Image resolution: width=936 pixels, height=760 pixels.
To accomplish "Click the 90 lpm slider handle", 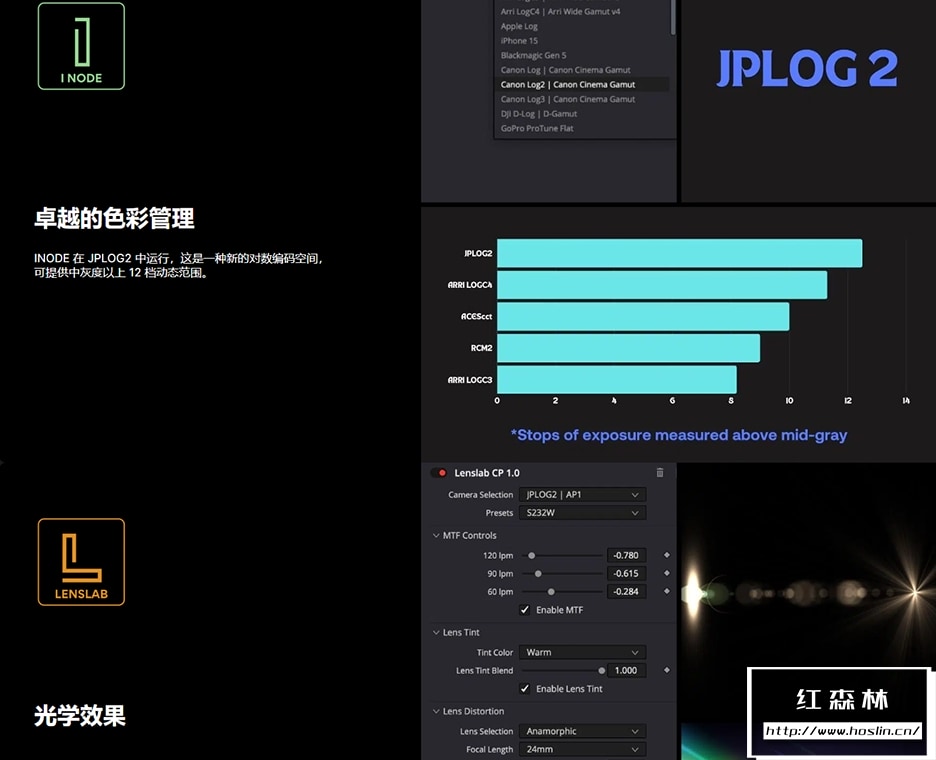I will tap(538, 573).
